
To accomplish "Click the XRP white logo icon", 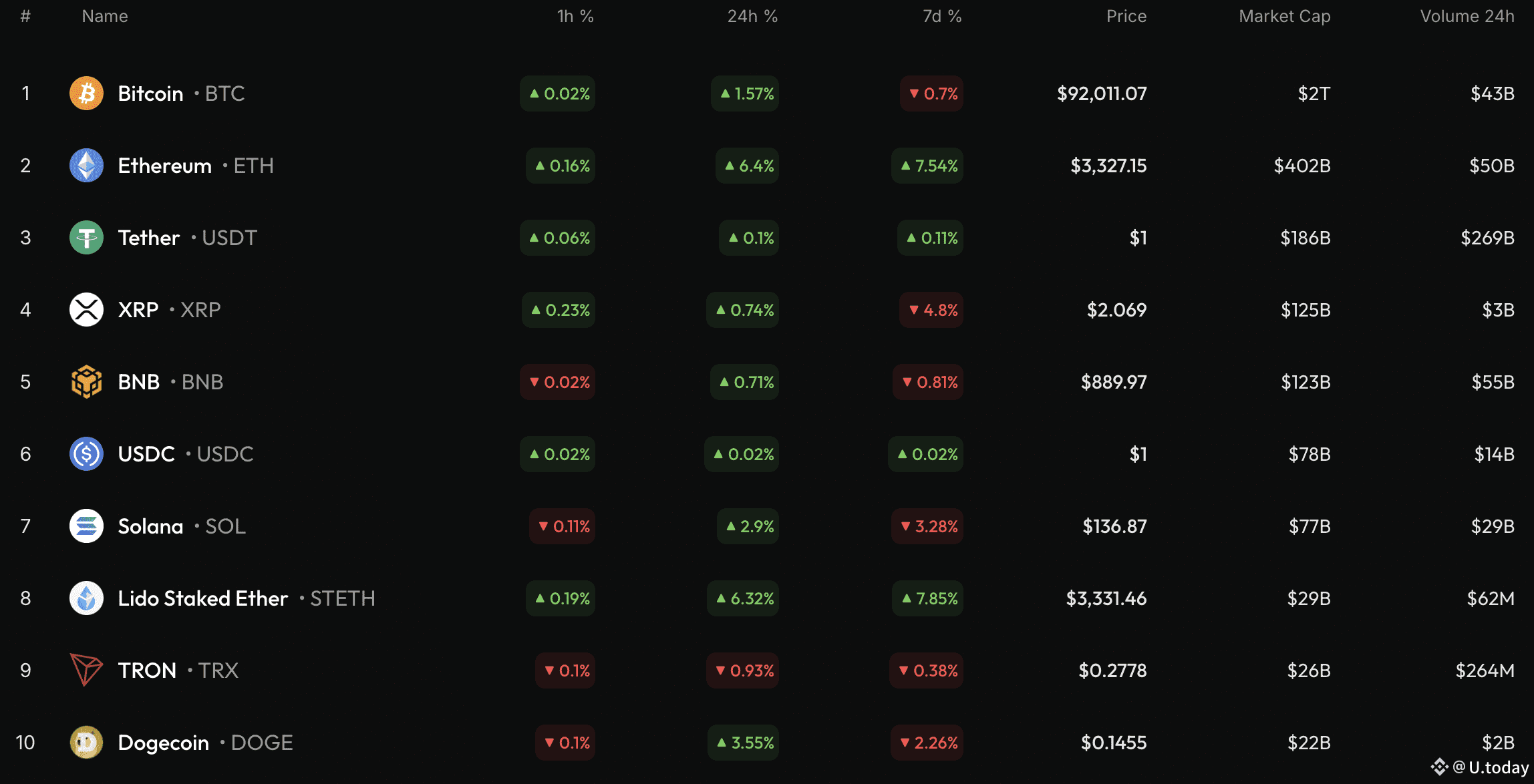I will [x=86, y=310].
